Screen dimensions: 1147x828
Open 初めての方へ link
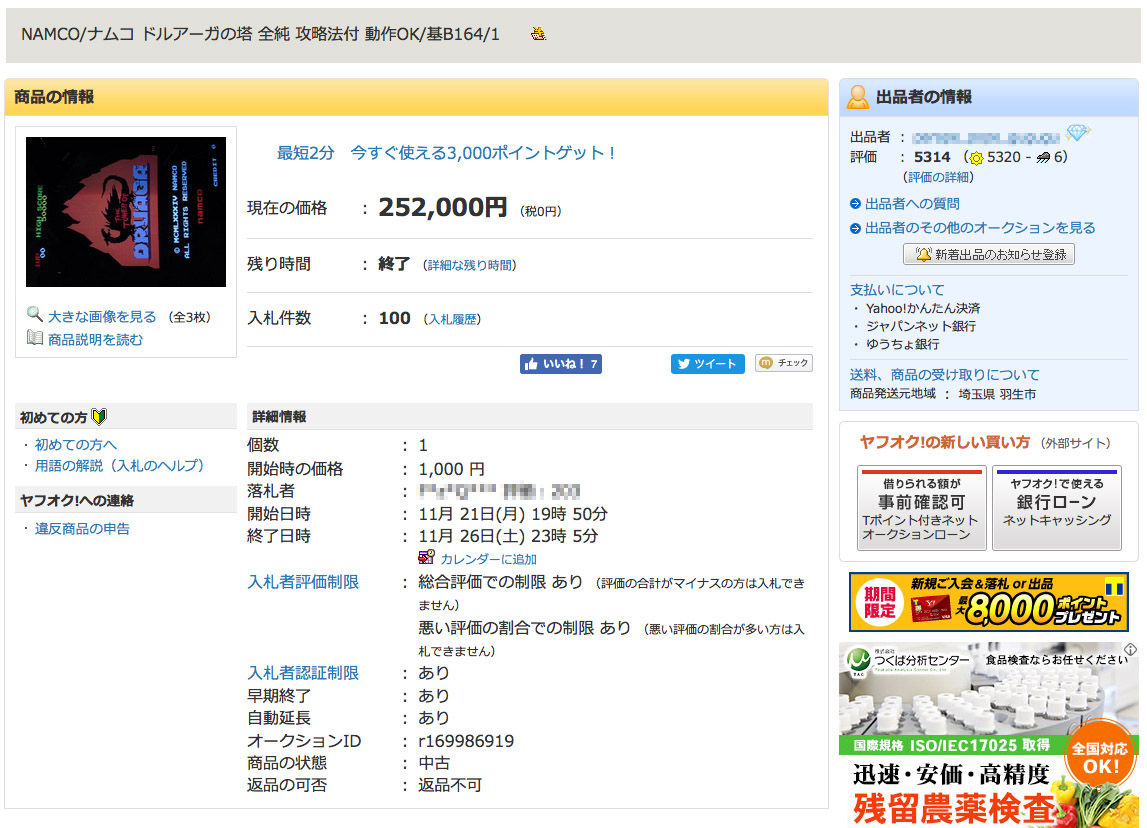point(76,445)
